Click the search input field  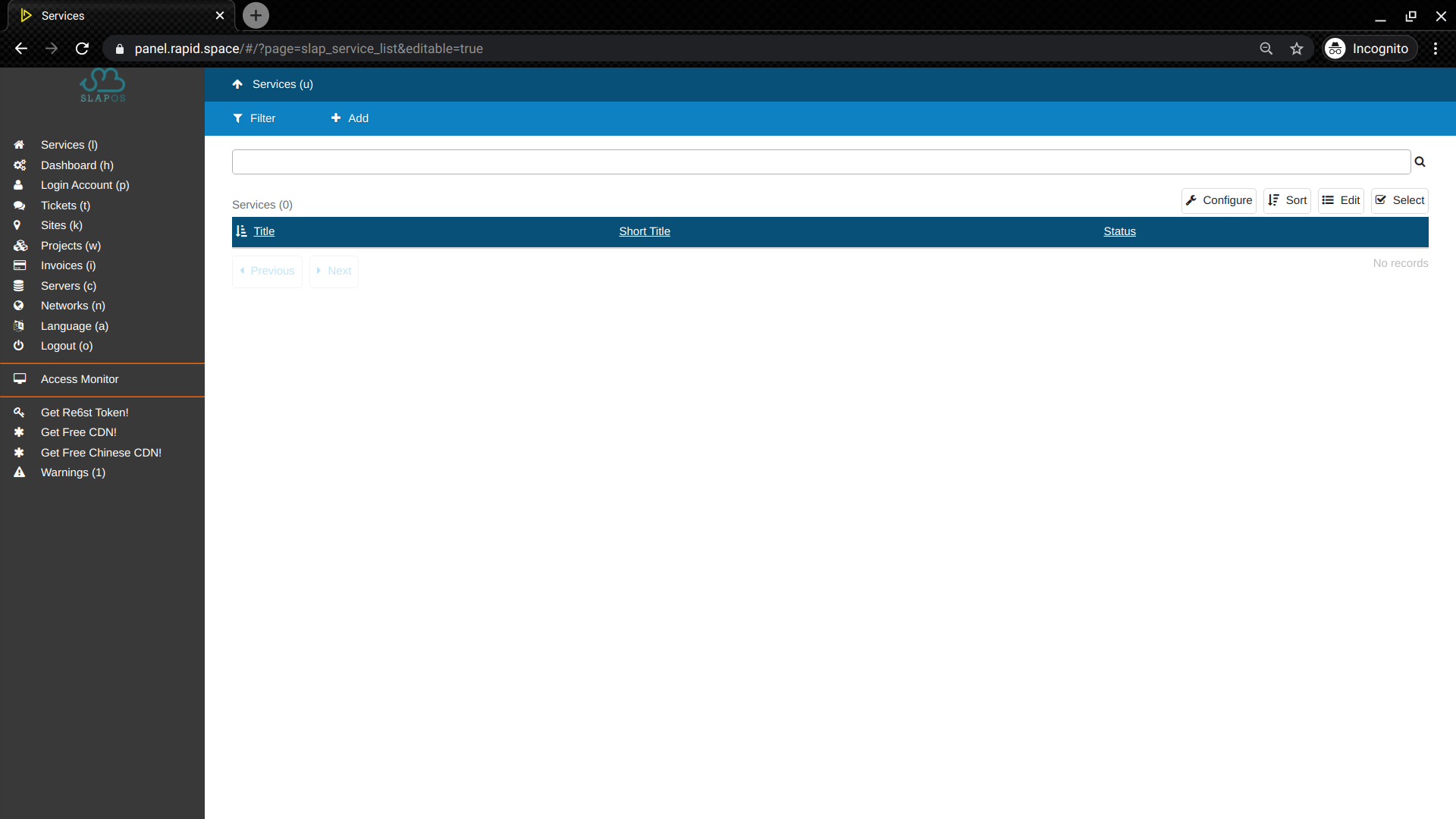coord(821,161)
